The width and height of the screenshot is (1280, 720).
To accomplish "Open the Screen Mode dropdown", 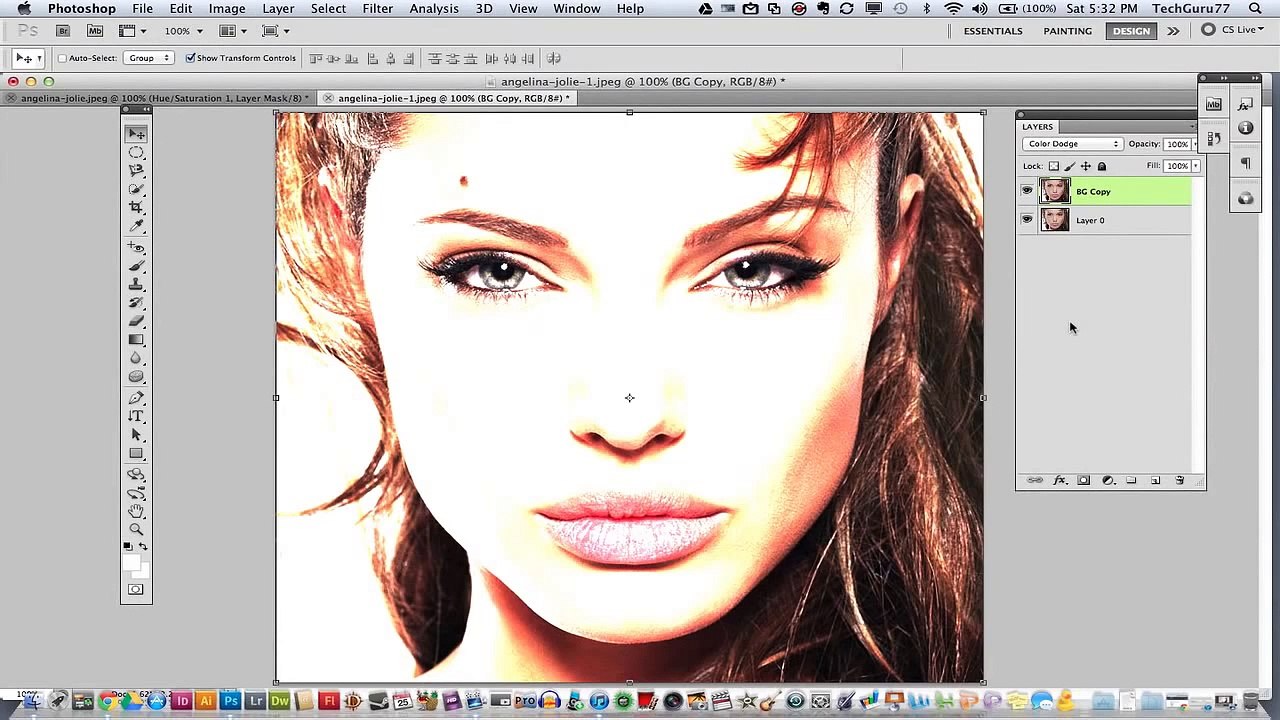I will 275,31.
